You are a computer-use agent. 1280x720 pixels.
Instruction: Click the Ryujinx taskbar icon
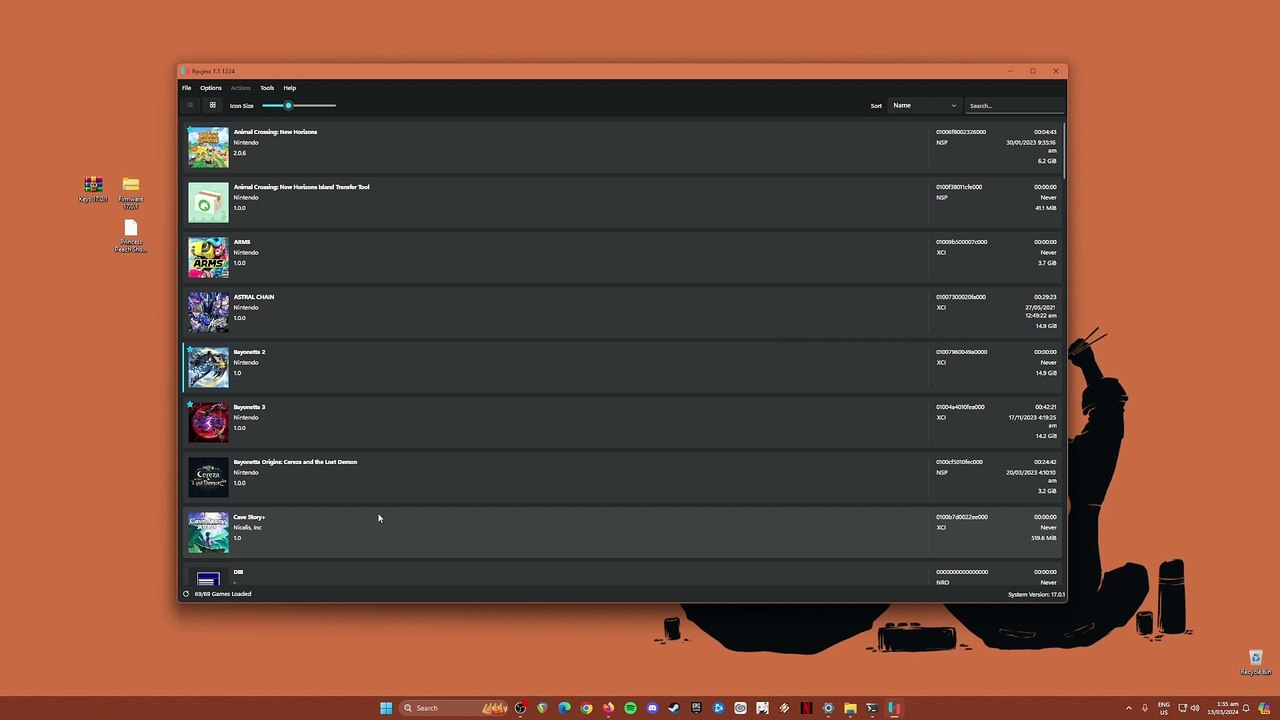[894, 708]
